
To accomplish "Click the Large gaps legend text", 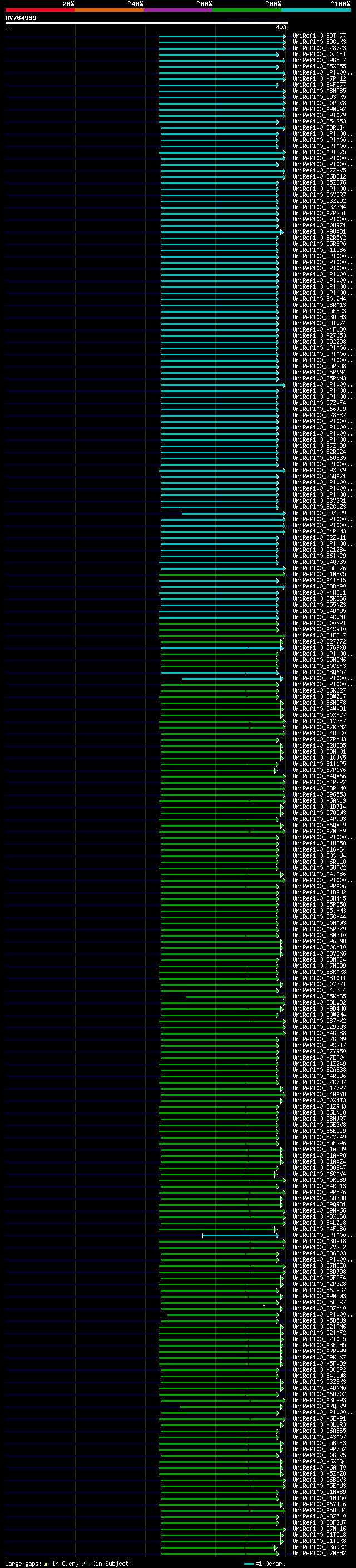I will [x=68, y=1563].
